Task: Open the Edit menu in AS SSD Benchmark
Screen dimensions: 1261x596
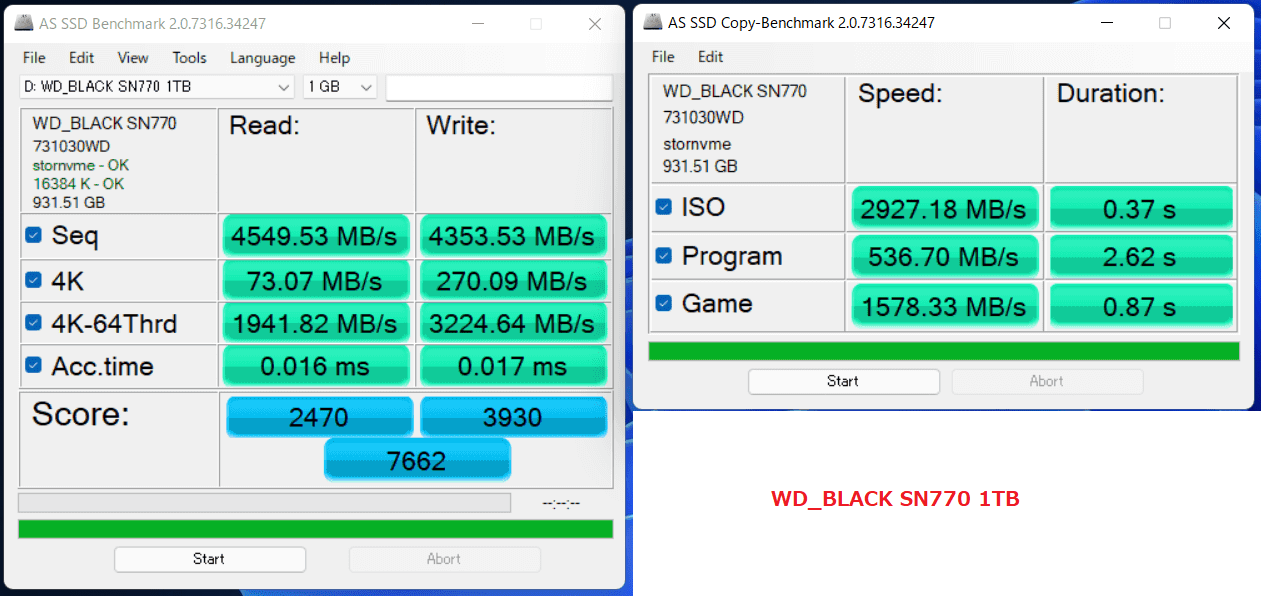Action: coord(82,58)
